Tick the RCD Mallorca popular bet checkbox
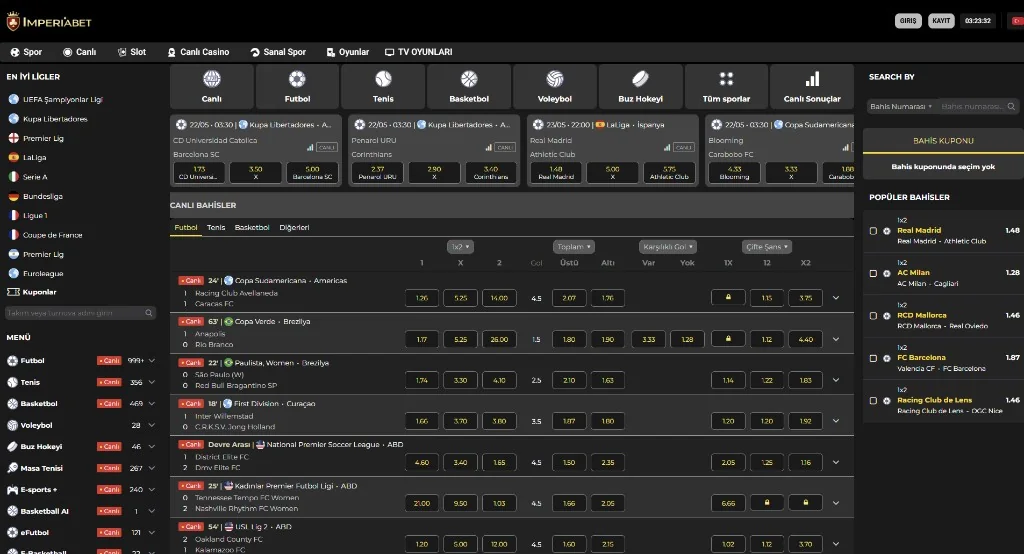1024x554 pixels. (x=873, y=316)
